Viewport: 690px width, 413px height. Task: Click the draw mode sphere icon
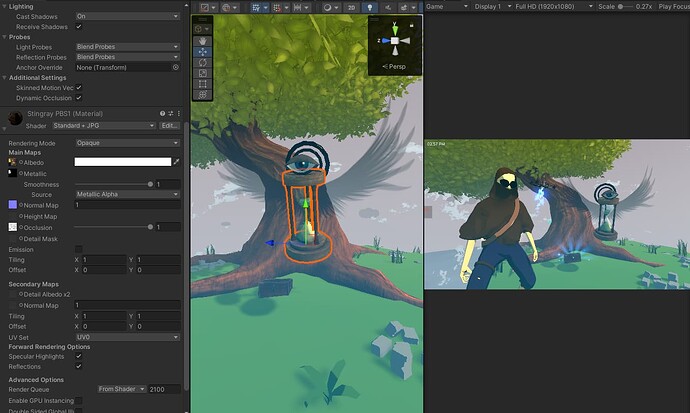point(327,7)
